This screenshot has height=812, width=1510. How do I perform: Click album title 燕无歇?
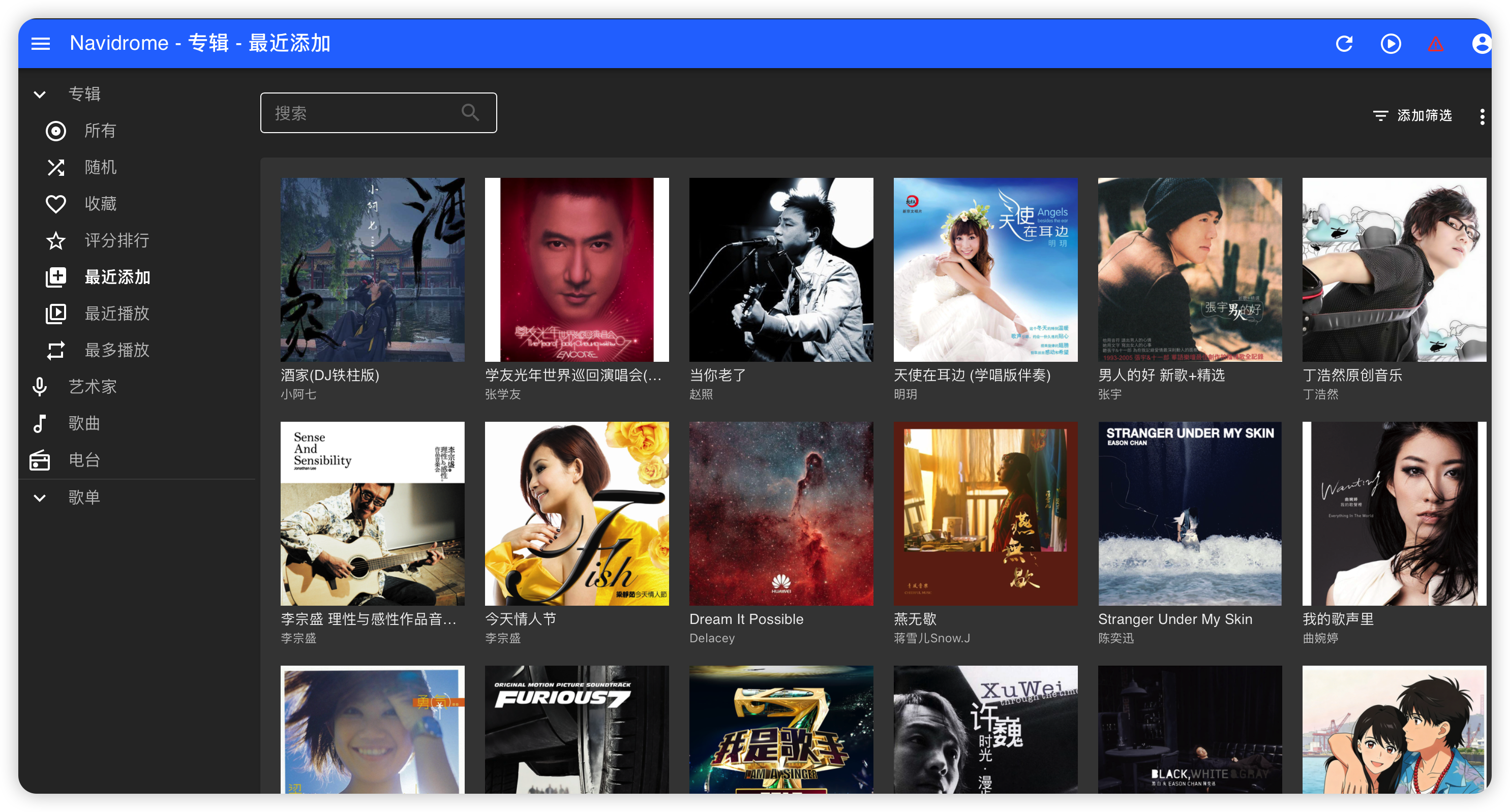tap(915, 619)
